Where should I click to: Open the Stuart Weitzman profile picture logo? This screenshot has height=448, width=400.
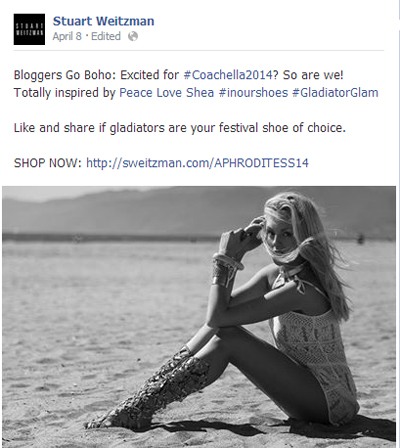pyautogui.click(x=29, y=29)
